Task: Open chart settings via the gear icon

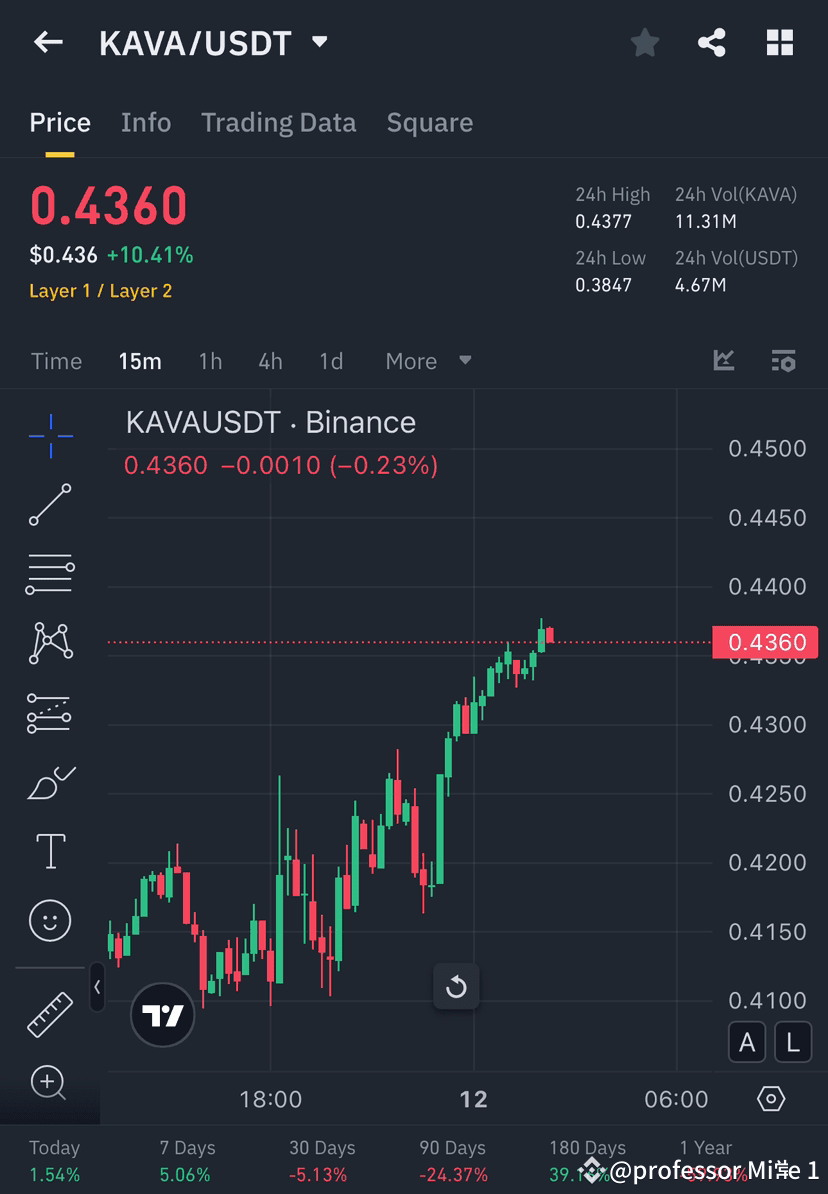Action: coord(770,1098)
